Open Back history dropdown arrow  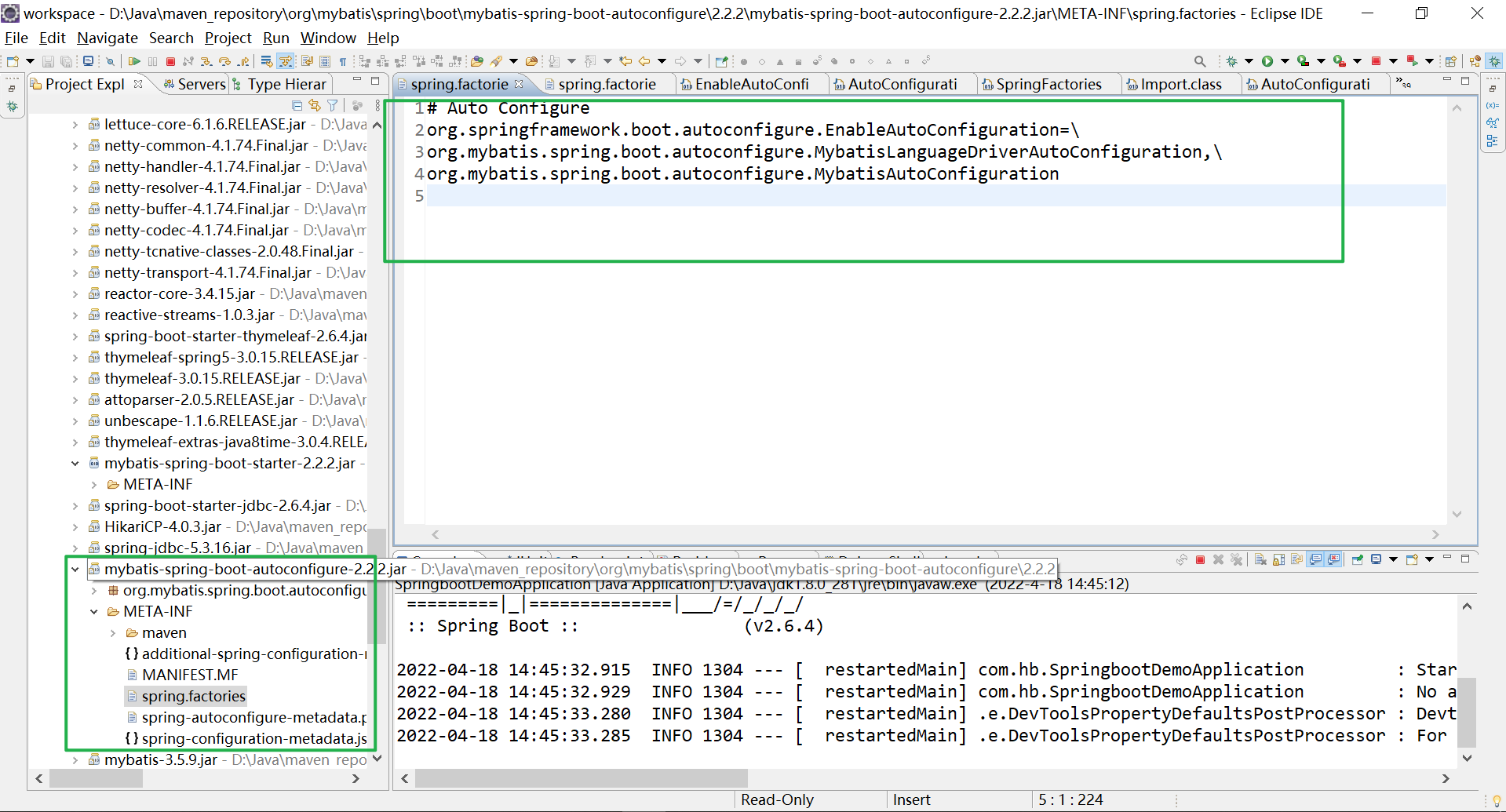pyautogui.click(x=662, y=61)
